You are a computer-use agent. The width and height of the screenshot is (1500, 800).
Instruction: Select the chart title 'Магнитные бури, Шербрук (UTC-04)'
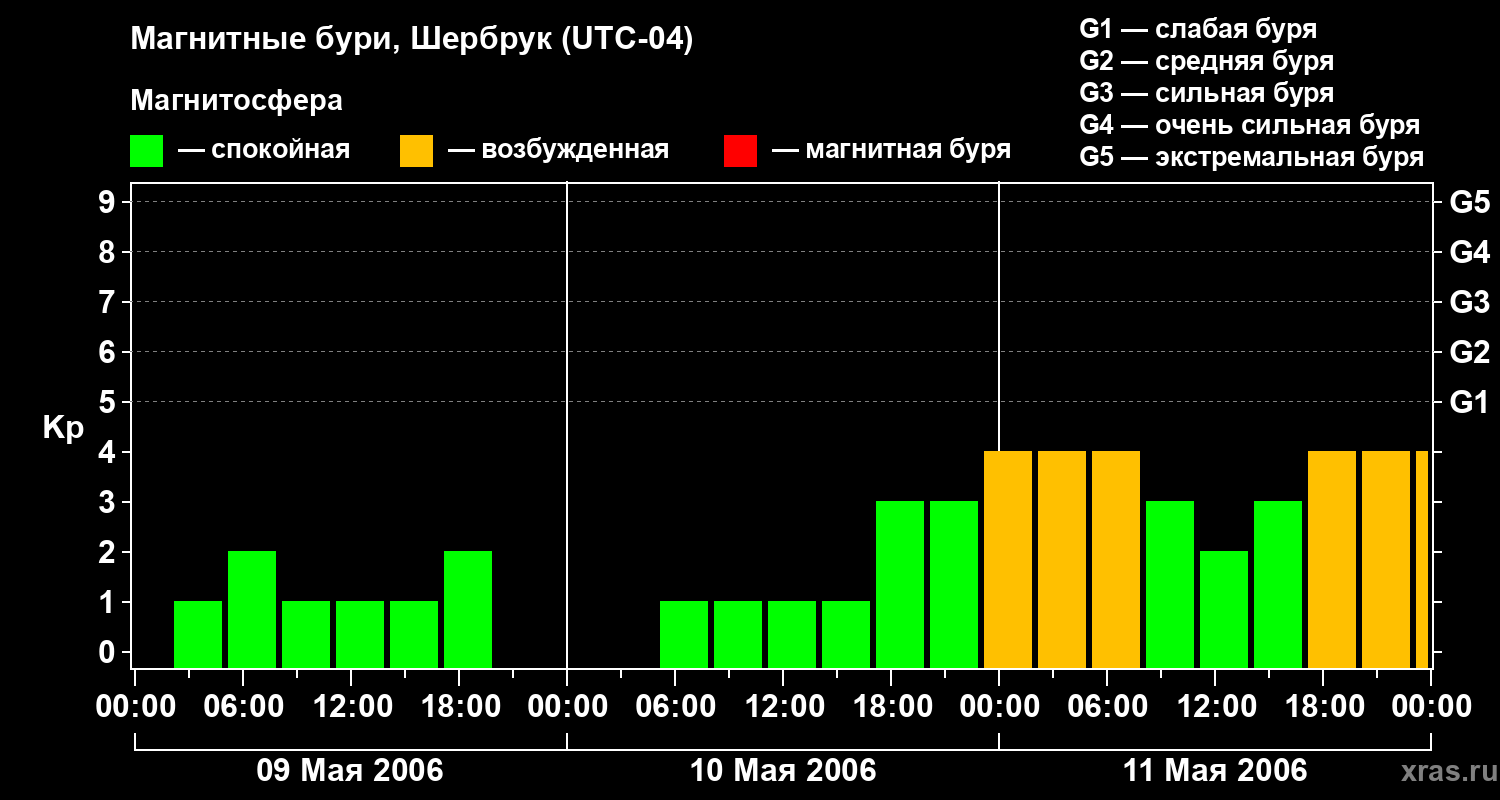click(x=411, y=41)
